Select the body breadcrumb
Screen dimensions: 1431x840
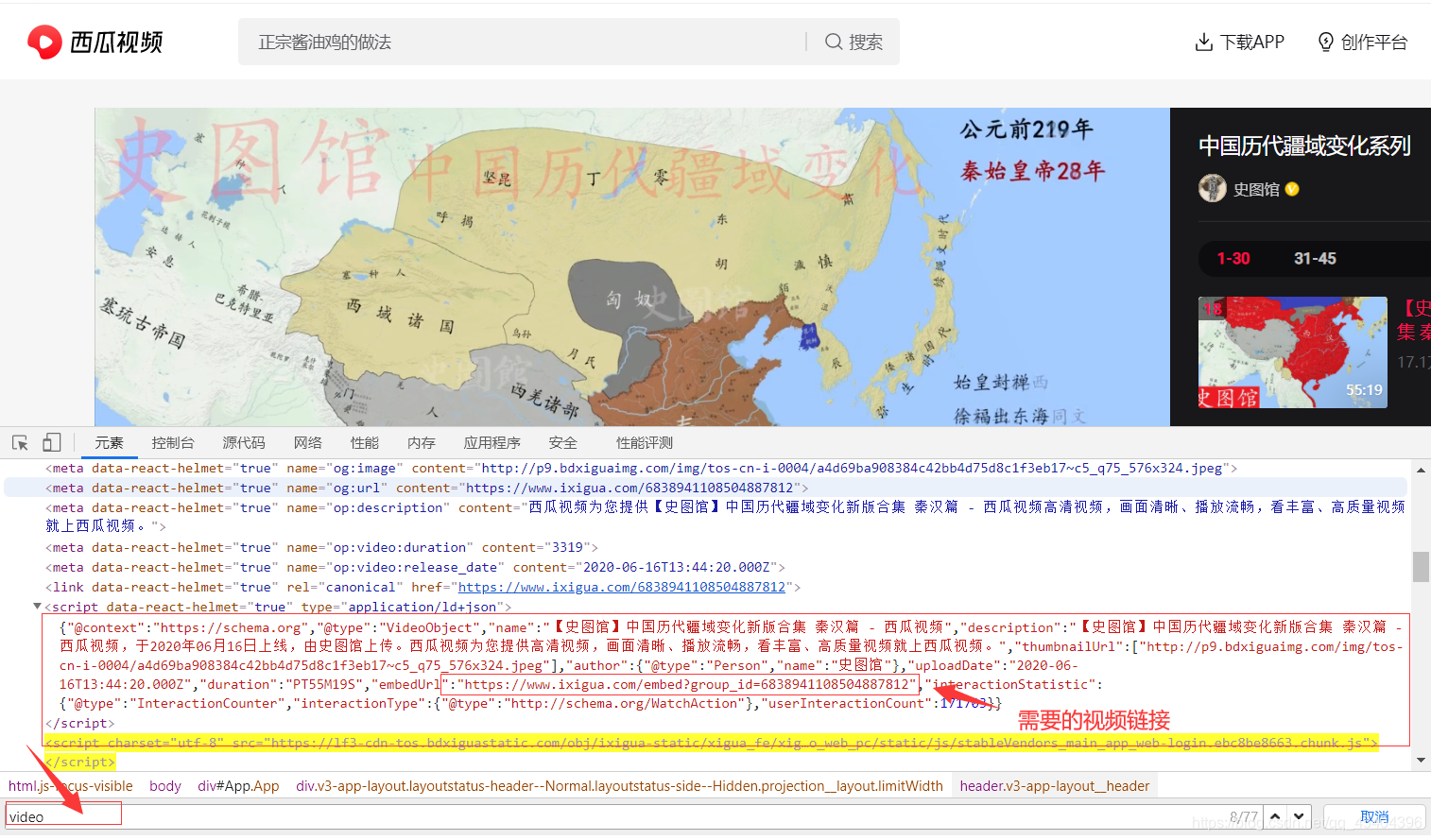(x=164, y=786)
